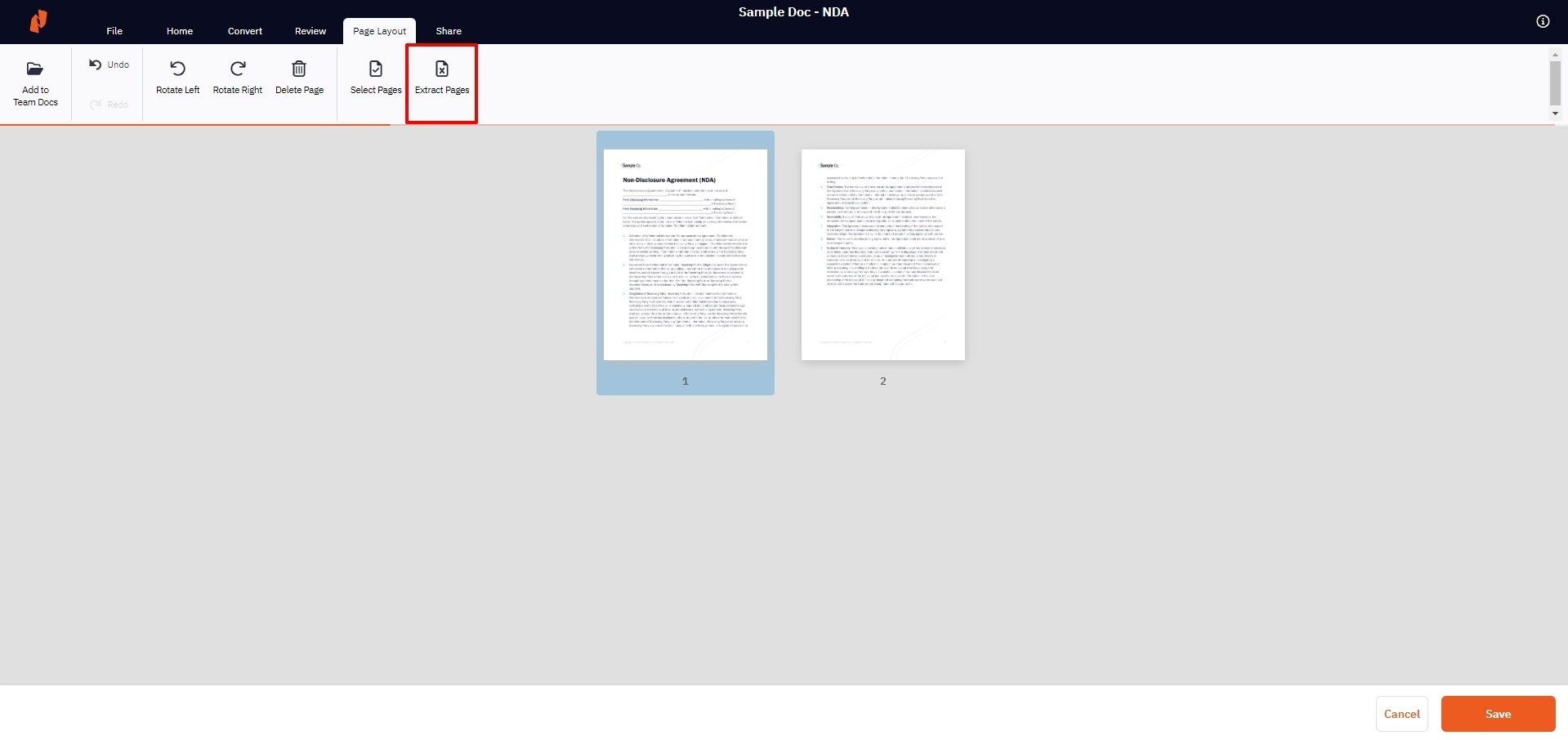Switch to the Review tab
Screen dimensions: 1568x740
click(x=310, y=31)
